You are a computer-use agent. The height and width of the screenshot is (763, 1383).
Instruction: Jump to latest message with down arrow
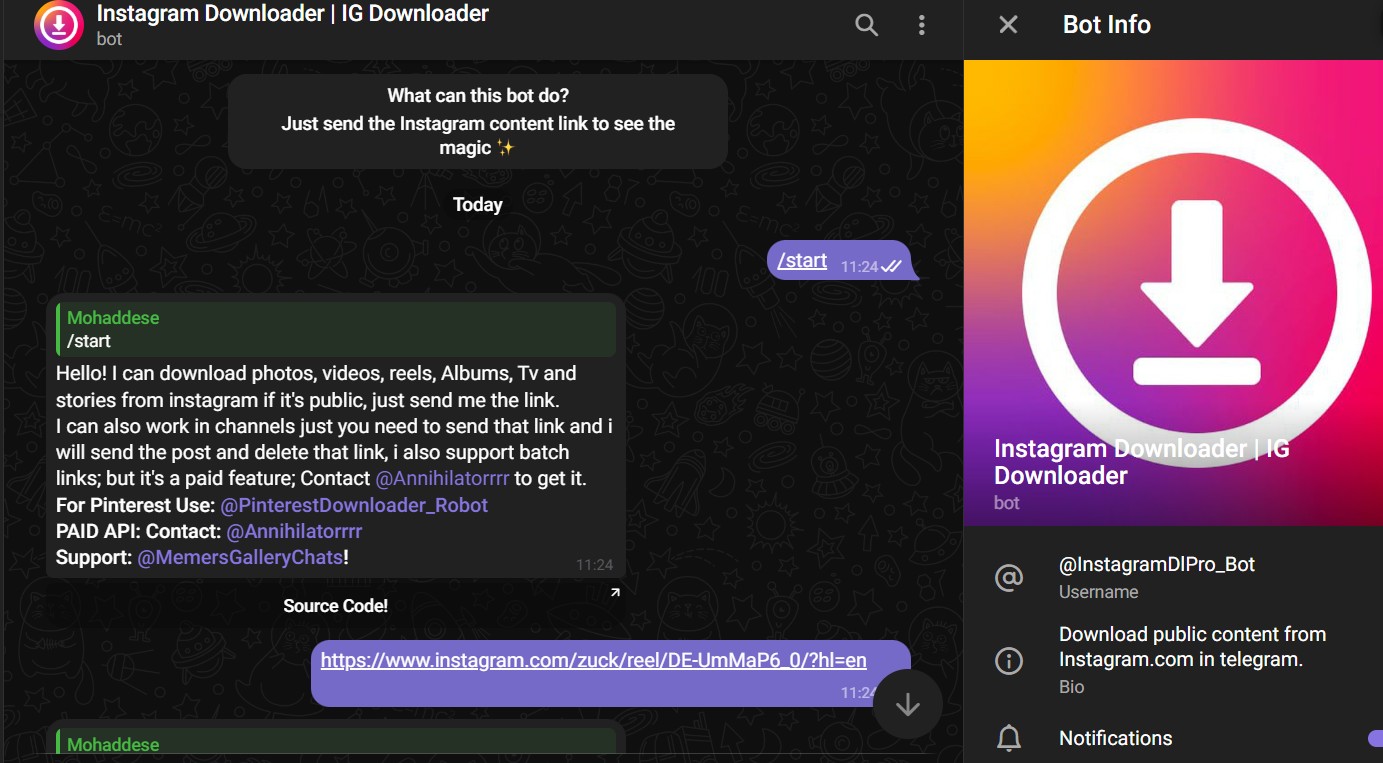(x=907, y=704)
